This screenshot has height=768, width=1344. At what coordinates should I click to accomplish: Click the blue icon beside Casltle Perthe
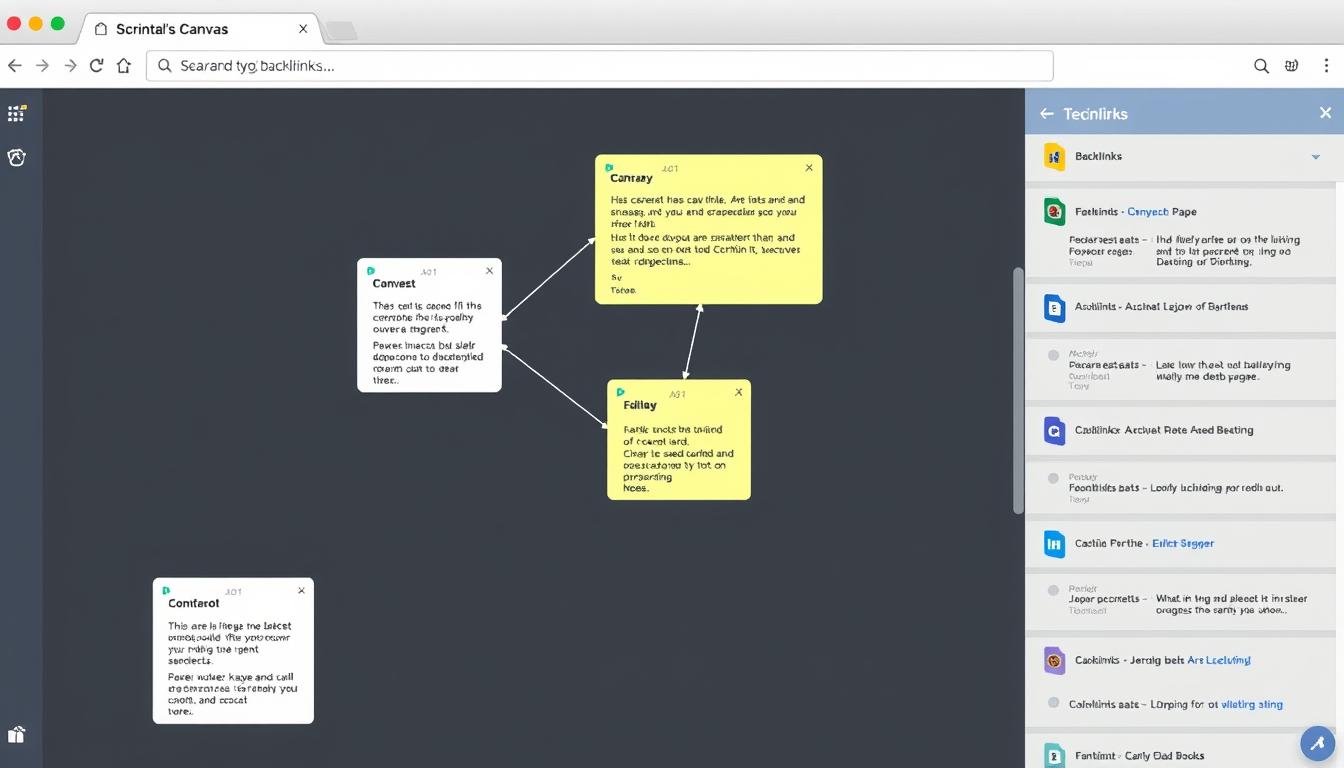pyautogui.click(x=1054, y=543)
